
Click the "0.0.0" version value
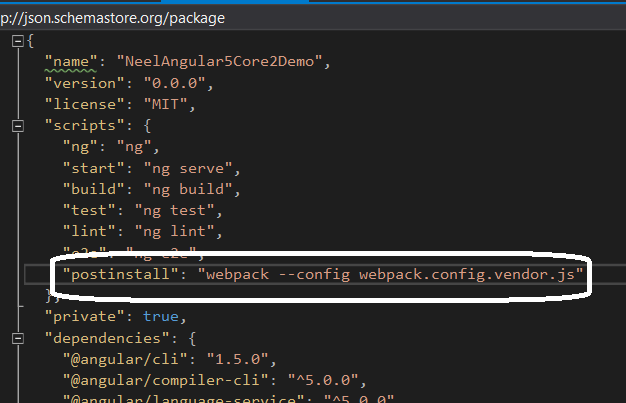tap(174, 83)
